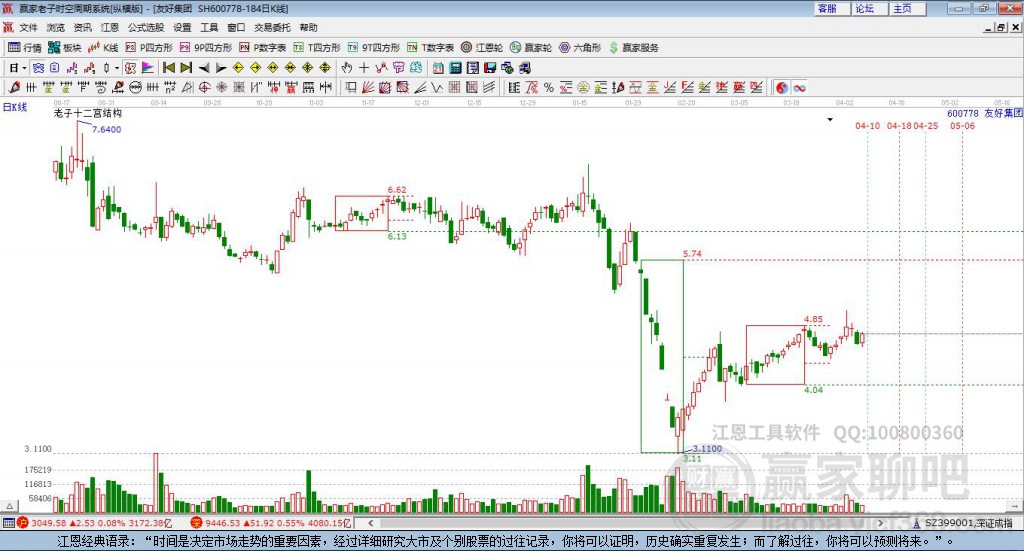Screen dimensions: 1024x551
Task: Select the percent % line tool
Action: [x=549, y=87]
